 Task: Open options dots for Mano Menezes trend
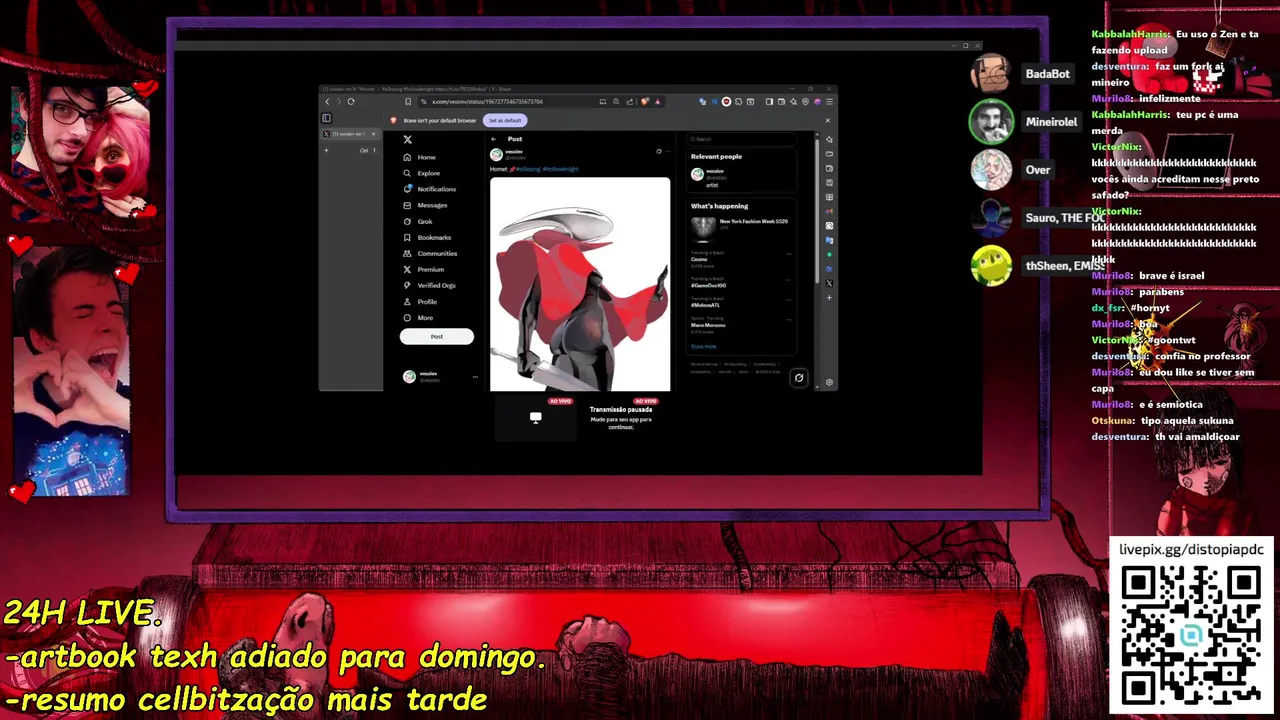789,319
